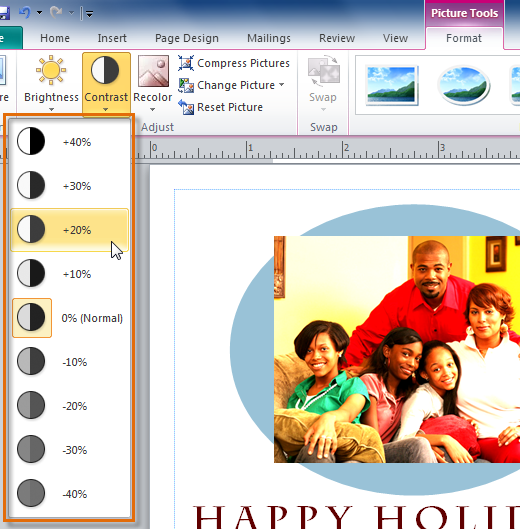Open the Page Design tab
The image size is (520, 529).
[x=187, y=38]
